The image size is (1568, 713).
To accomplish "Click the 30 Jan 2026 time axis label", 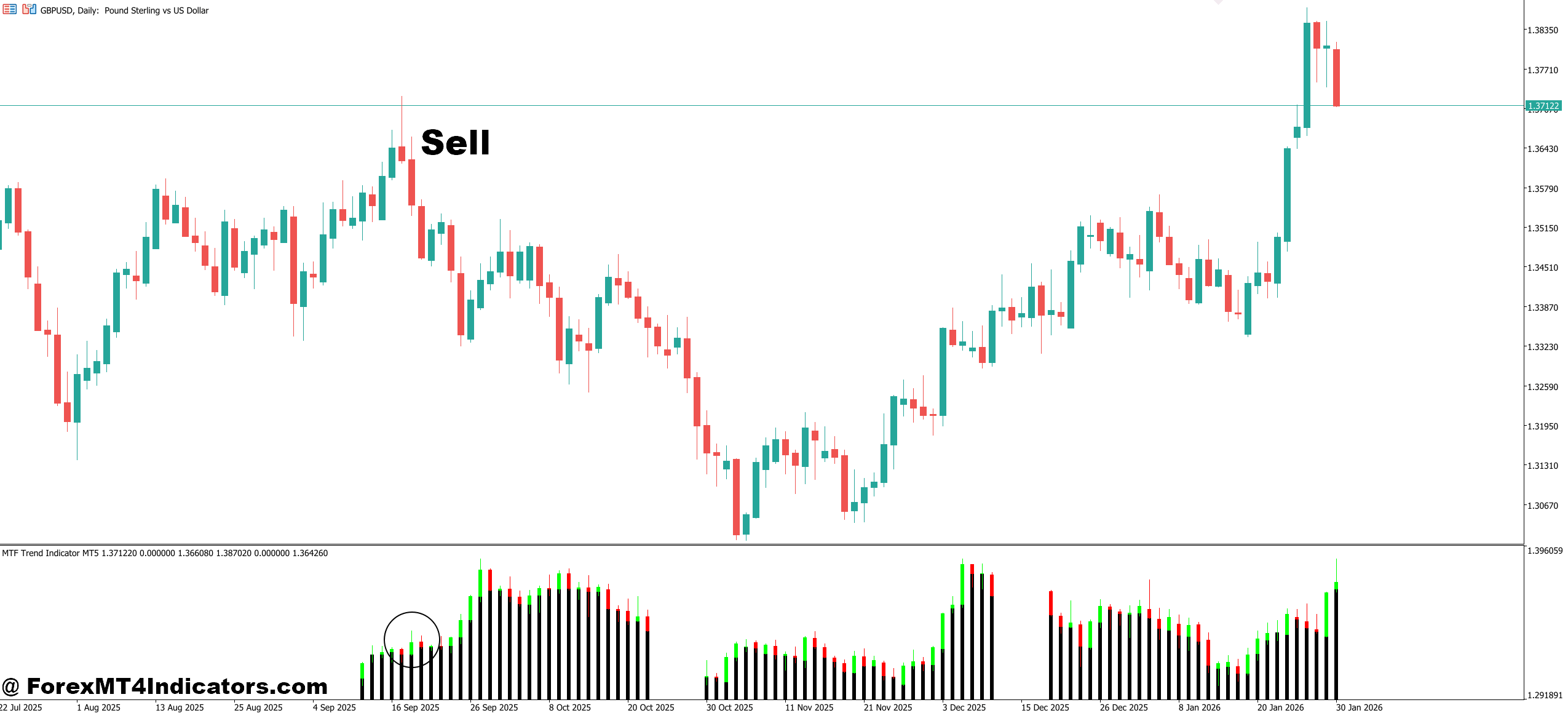I will (1359, 707).
